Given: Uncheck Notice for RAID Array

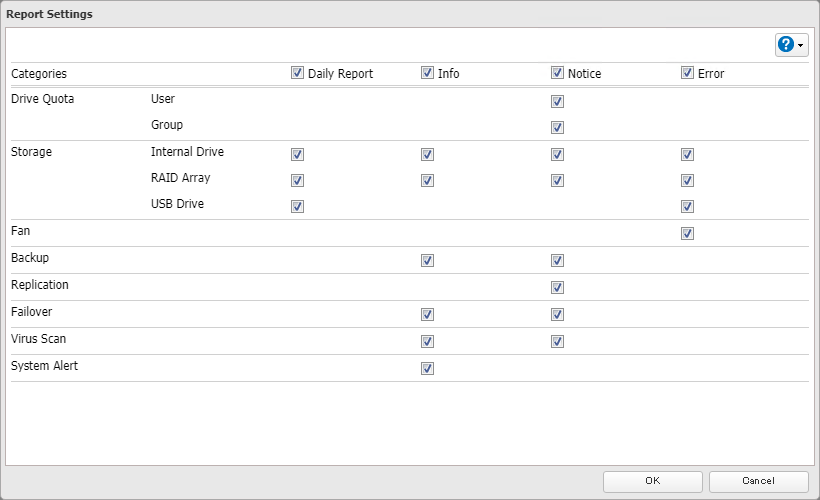Looking at the screenshot, I should (x=557, y=181).
